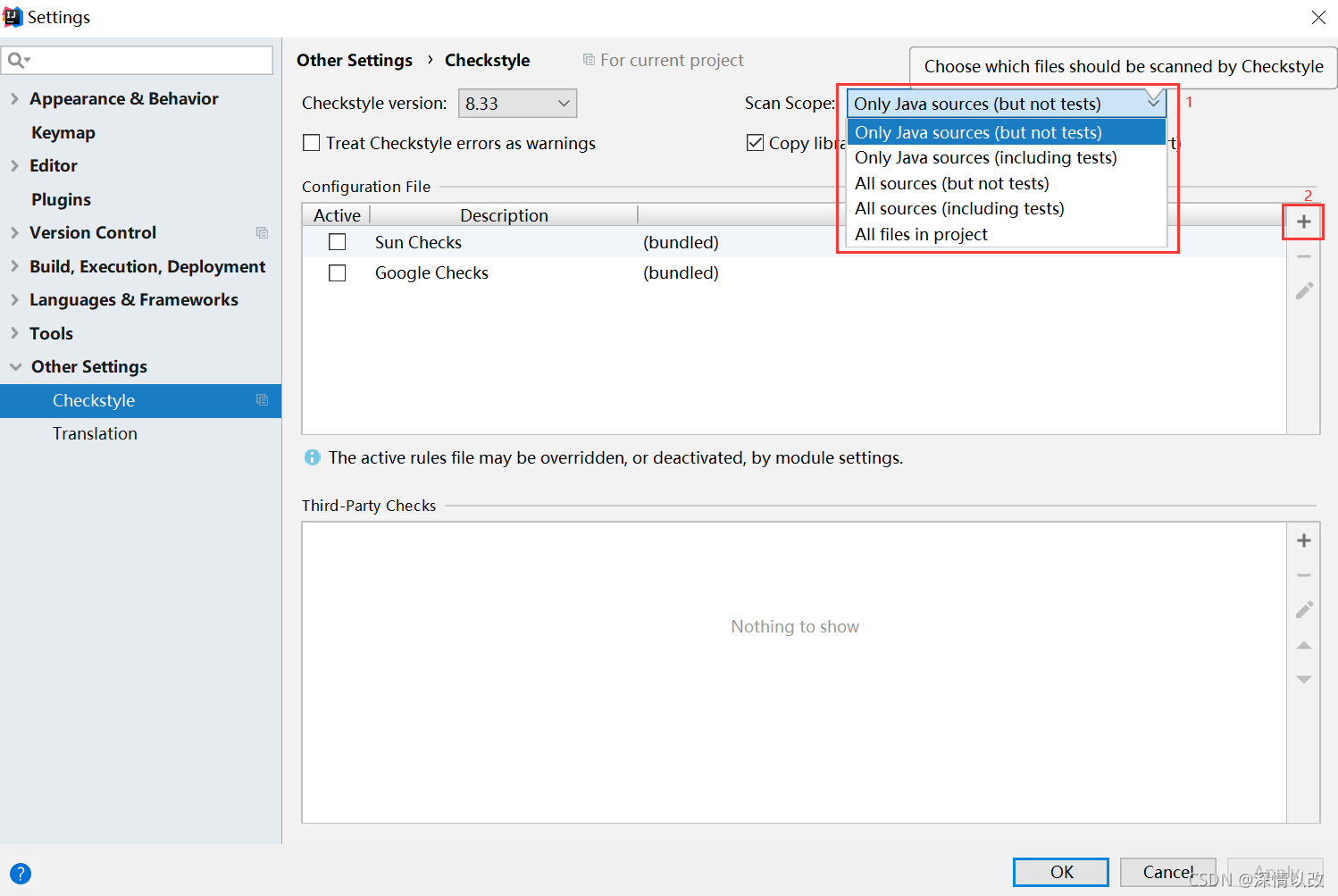Add a third-party check with plus icon

click(x=1304, y=540)
